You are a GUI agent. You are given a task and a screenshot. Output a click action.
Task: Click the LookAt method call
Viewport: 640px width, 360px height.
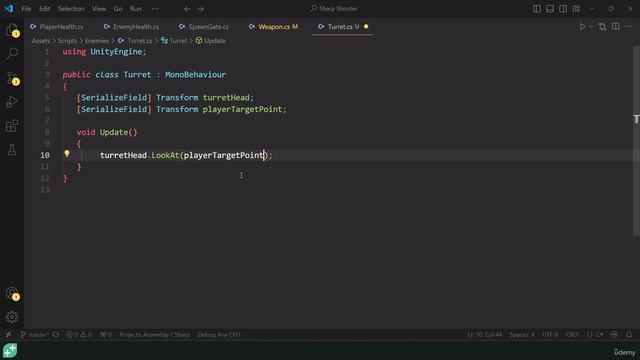165,155
